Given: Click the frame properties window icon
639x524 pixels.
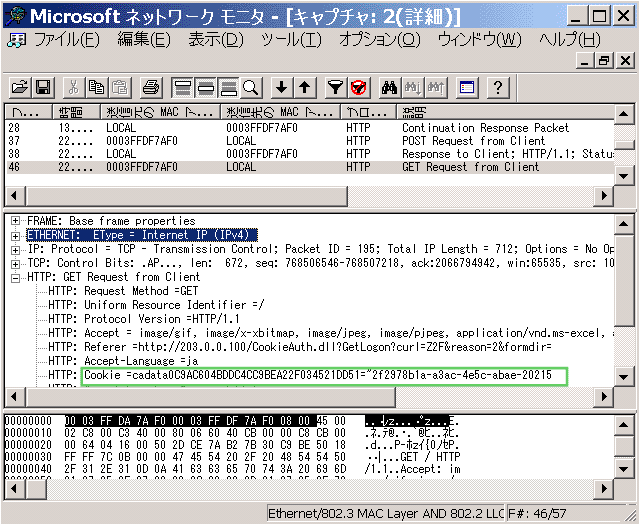Looking at the screenshot, I should coord(467,88).
